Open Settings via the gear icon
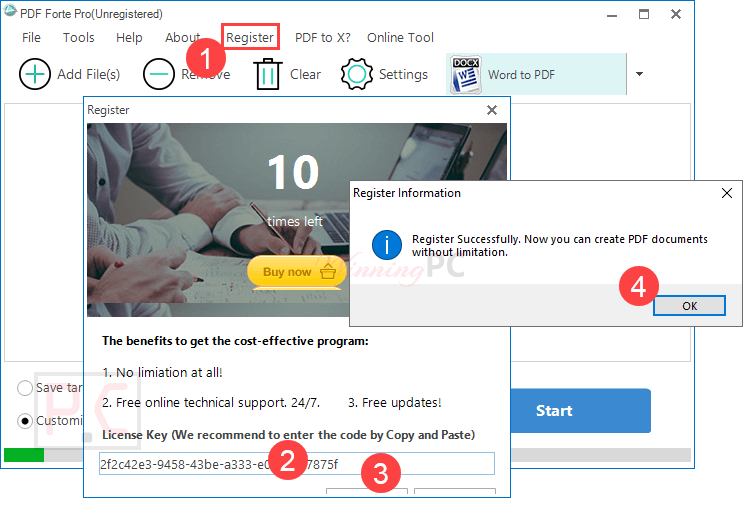 point(357,74)
